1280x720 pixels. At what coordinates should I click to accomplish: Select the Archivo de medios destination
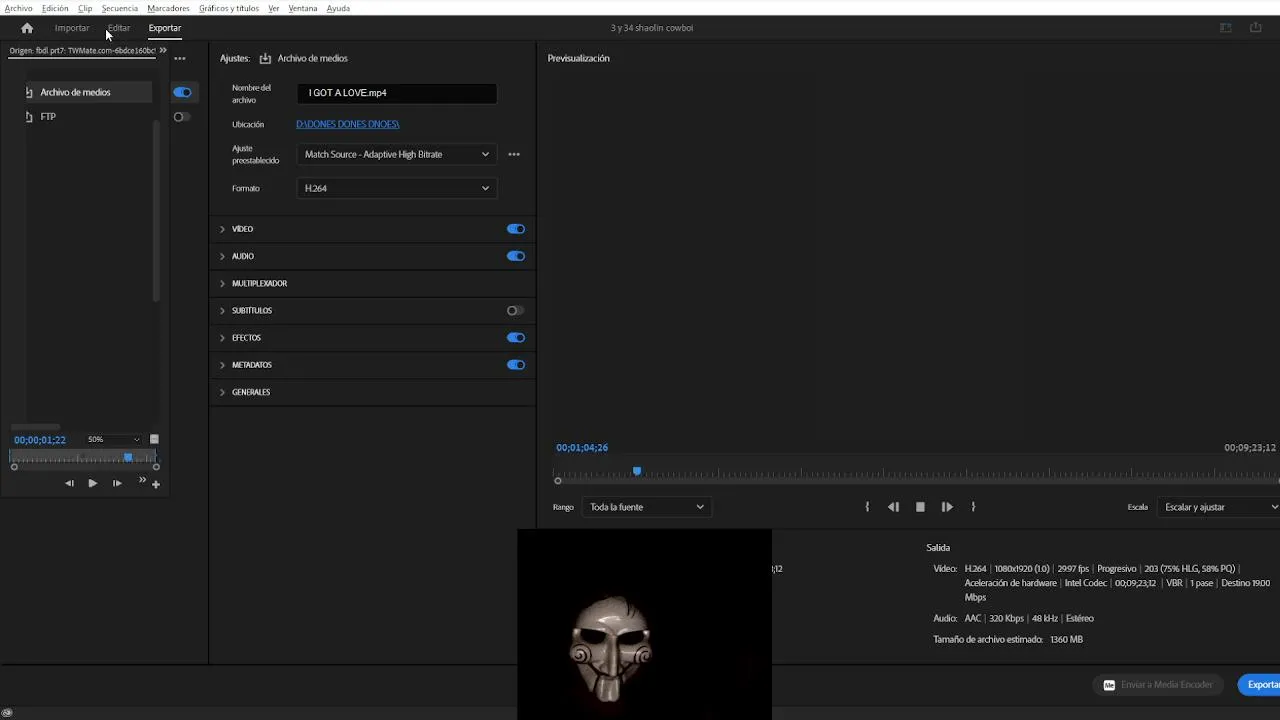point(88,92)
